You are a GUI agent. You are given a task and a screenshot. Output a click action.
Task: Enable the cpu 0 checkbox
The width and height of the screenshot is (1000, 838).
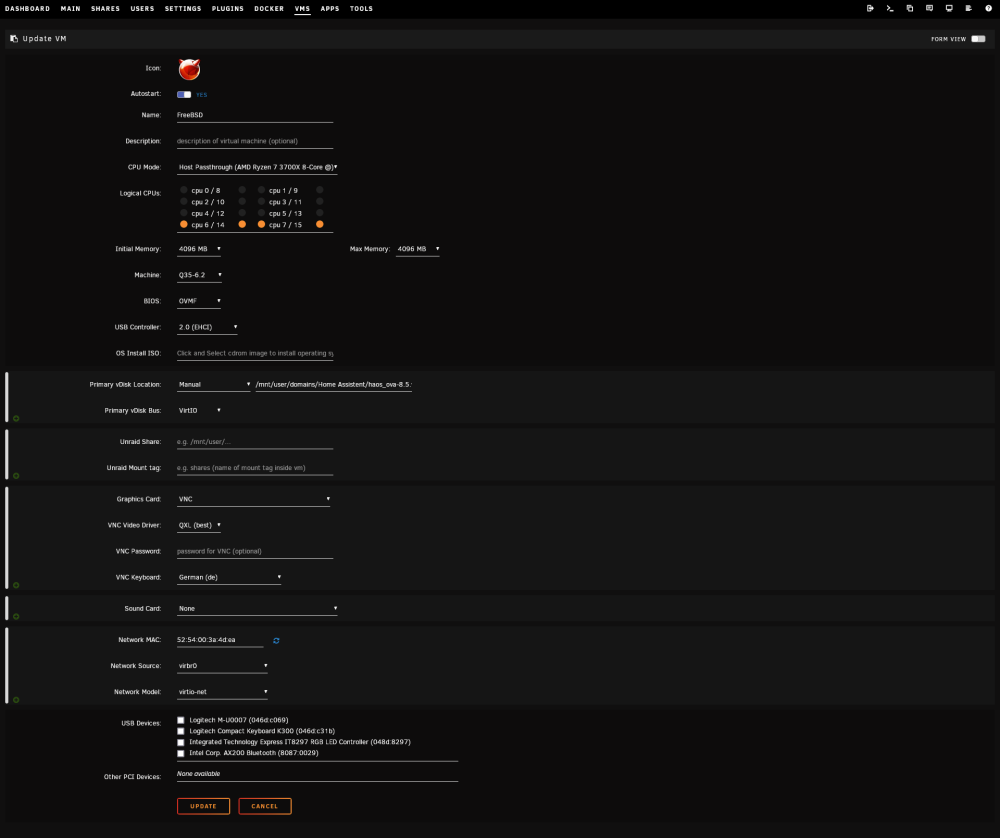point(184,190)
